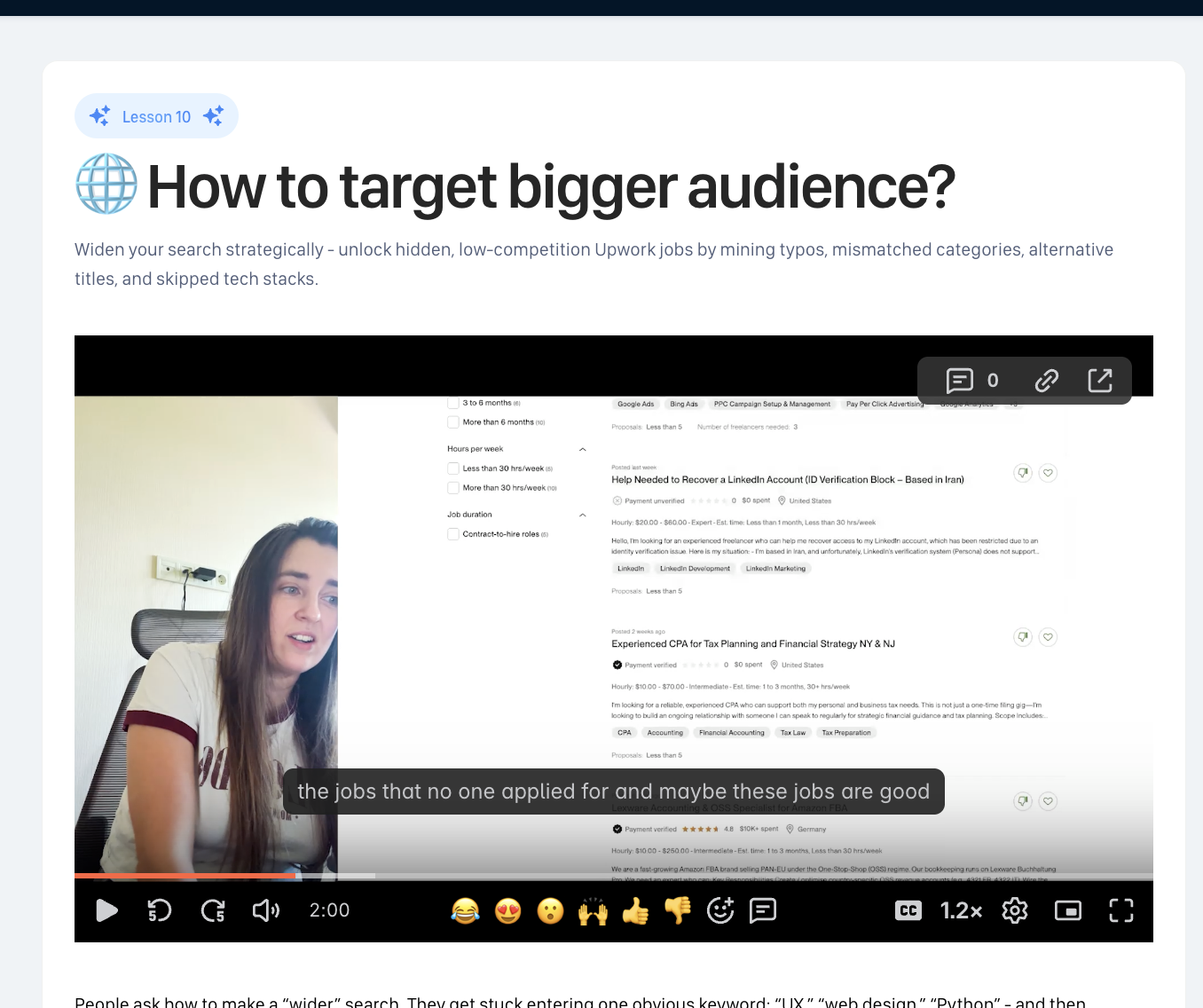
Task: Dislike the LinkedIn recovery job
Action: click(1023, 473)
